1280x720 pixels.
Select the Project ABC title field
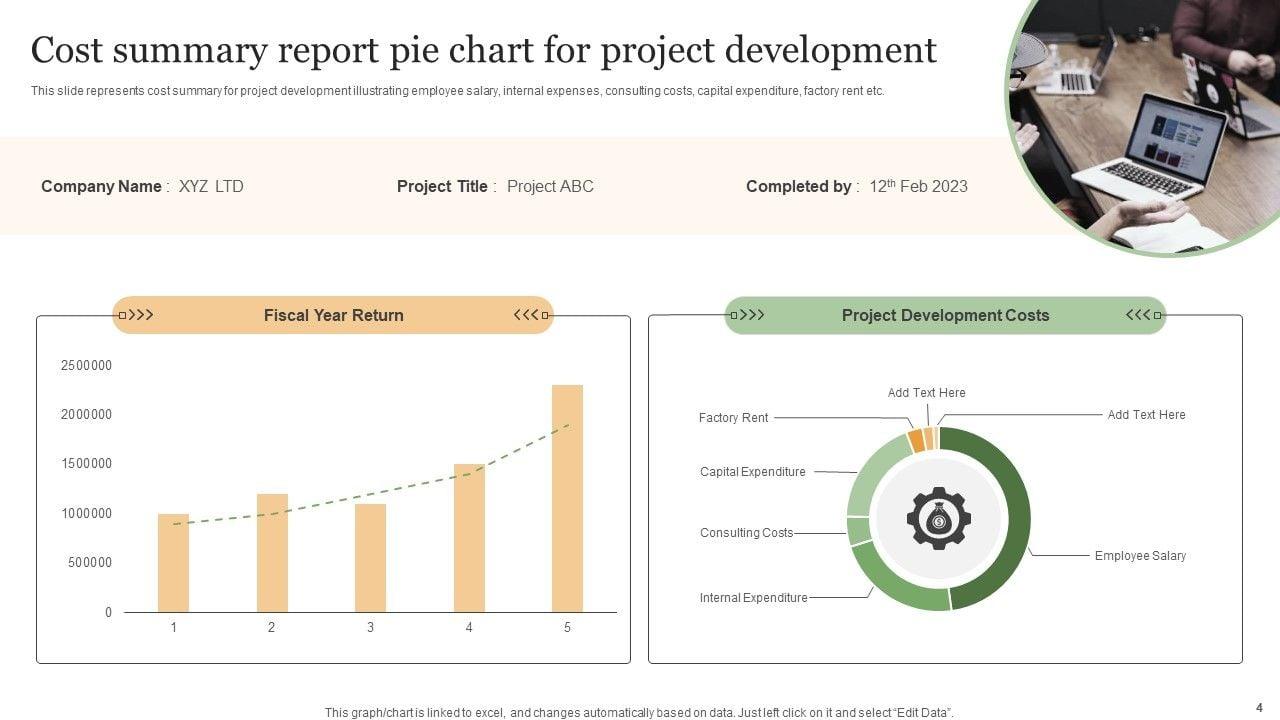tap(550, 186)
